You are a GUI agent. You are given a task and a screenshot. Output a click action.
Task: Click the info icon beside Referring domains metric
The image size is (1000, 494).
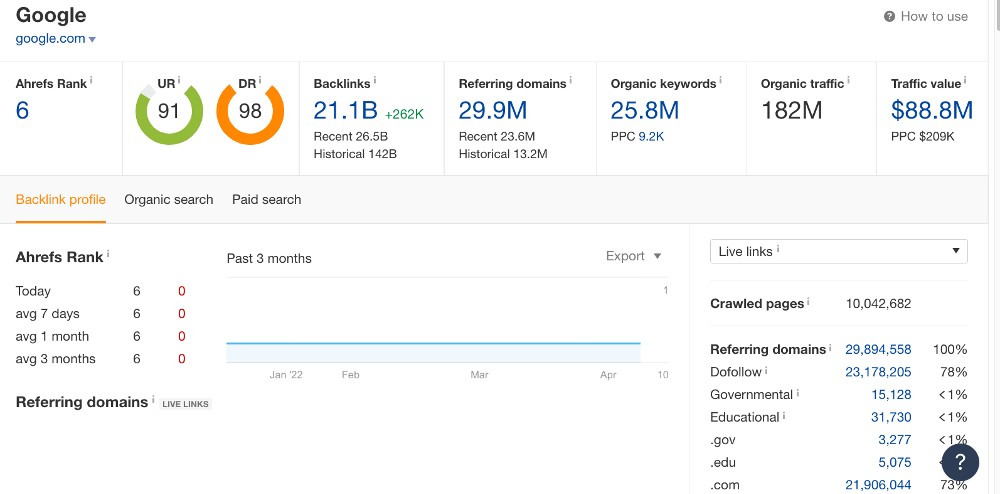pyautogui.click(x=571, y=80)
